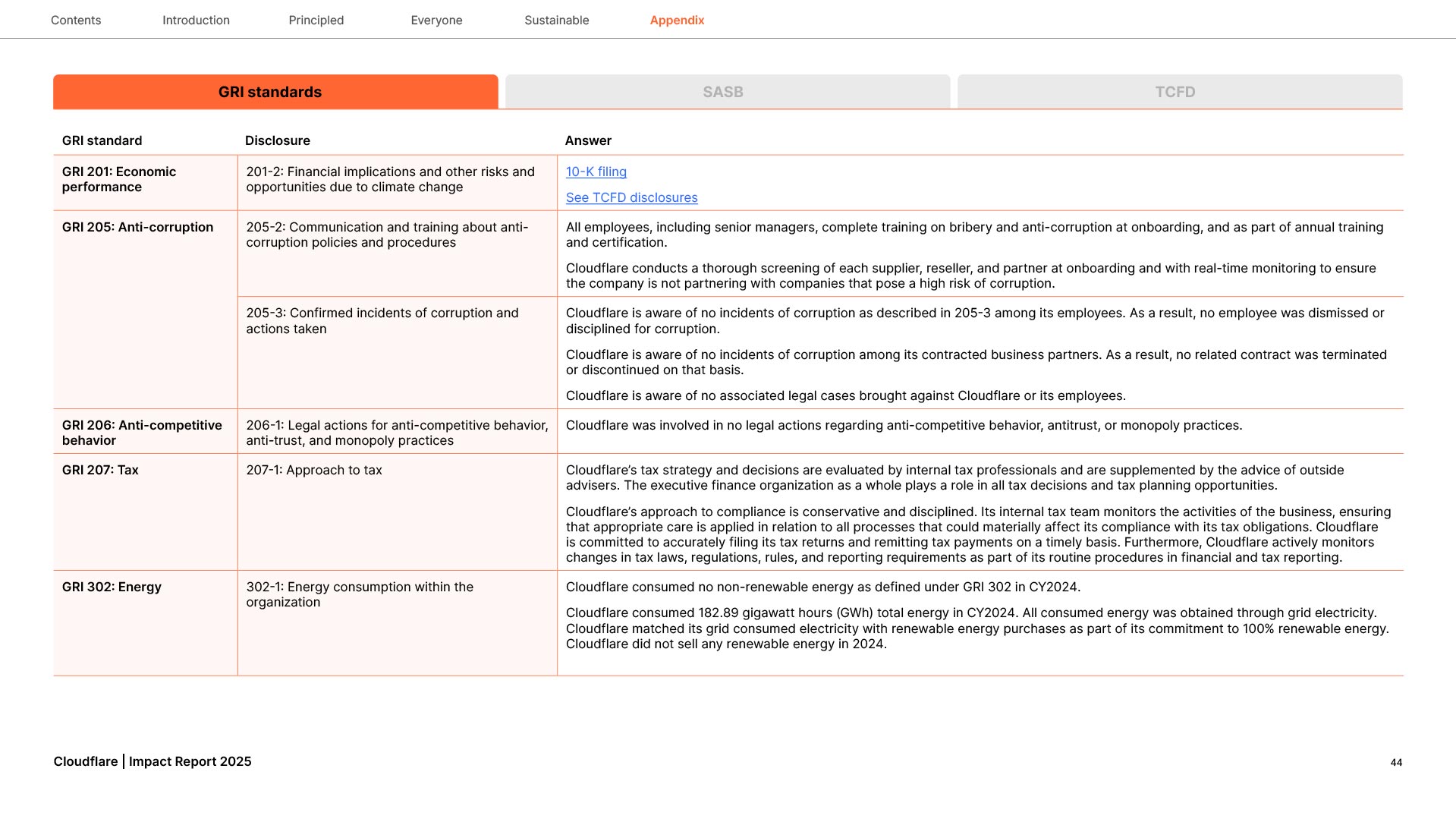The image size is (1456, 819).
Task: Click the answer about no employee corruption incidents
Action: 975,321
